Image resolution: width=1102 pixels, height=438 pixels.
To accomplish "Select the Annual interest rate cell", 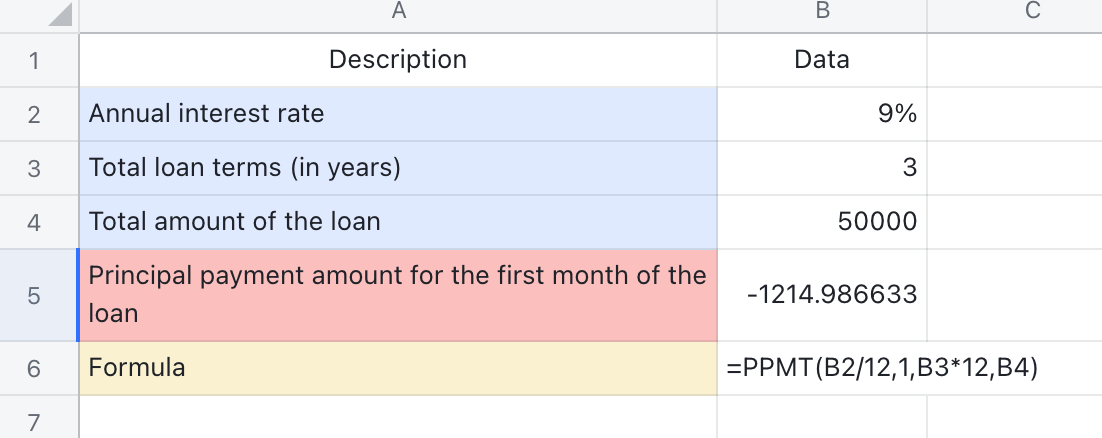I will pyautogui.click(x=398, y=114).
